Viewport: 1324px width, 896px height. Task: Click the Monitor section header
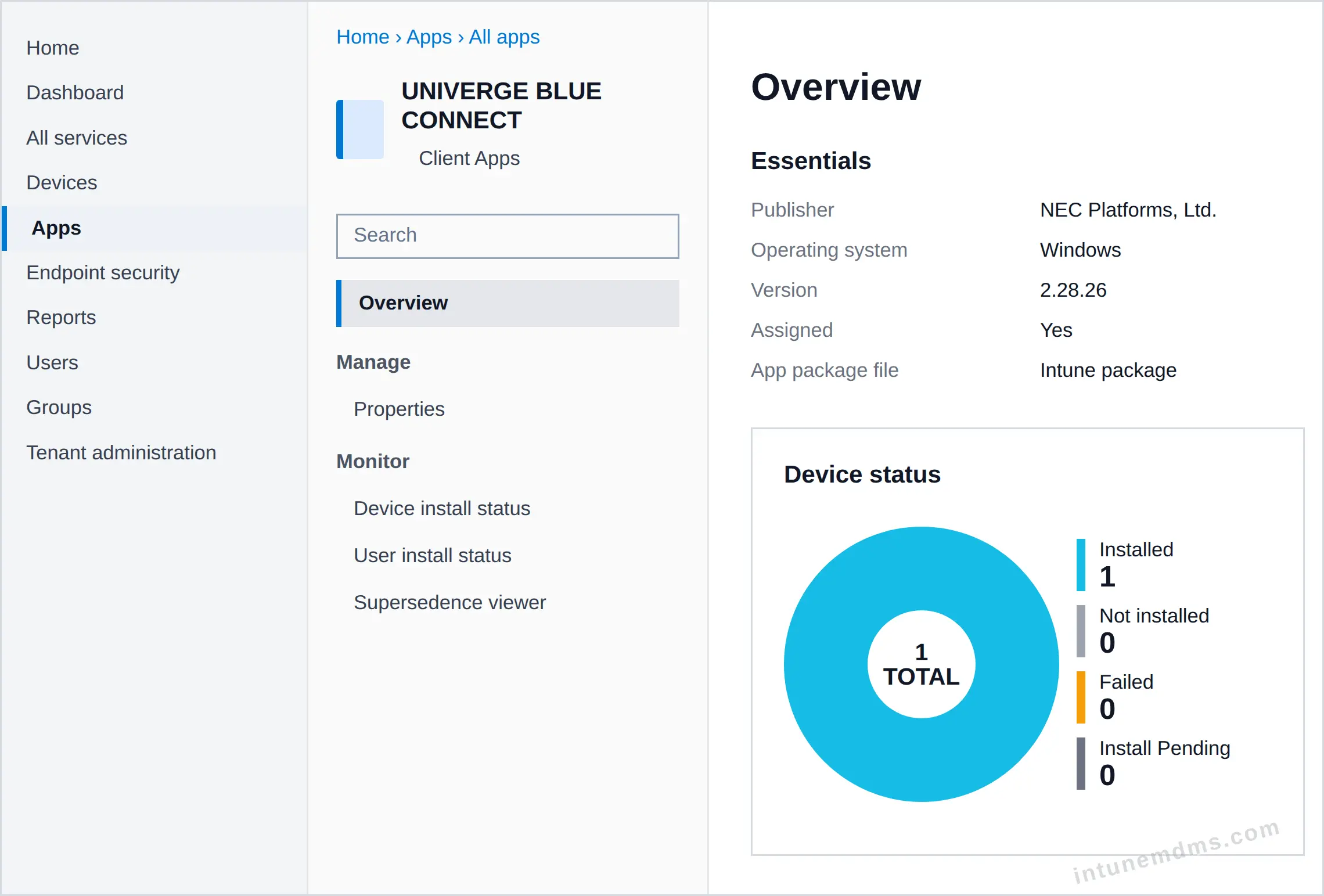[x=373, y=462]
